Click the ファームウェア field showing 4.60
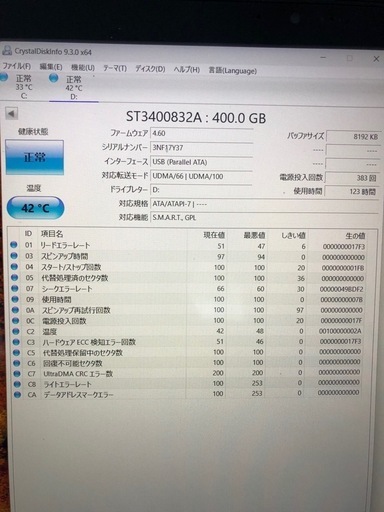The image size is (384, 512). coord(202,134)
